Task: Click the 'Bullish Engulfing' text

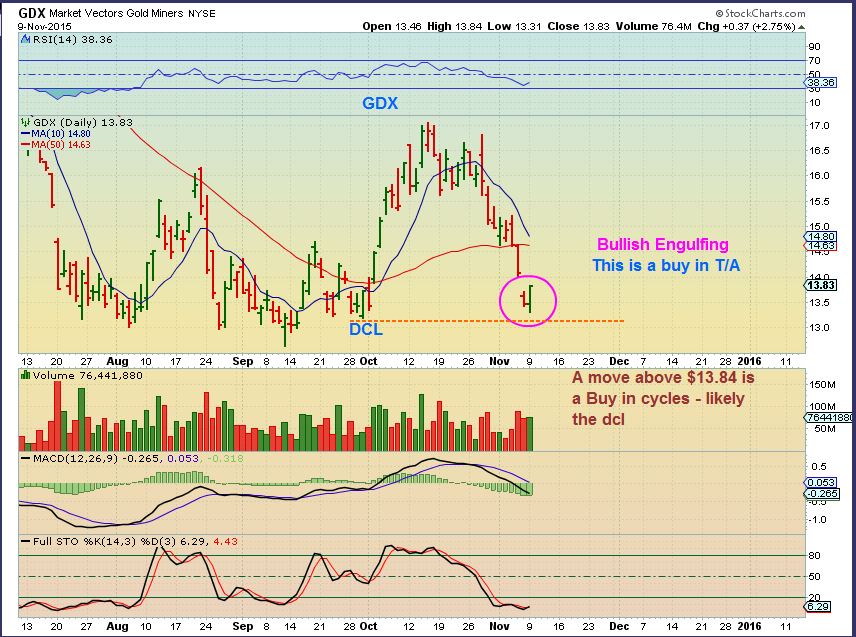Action: (663, 244)
